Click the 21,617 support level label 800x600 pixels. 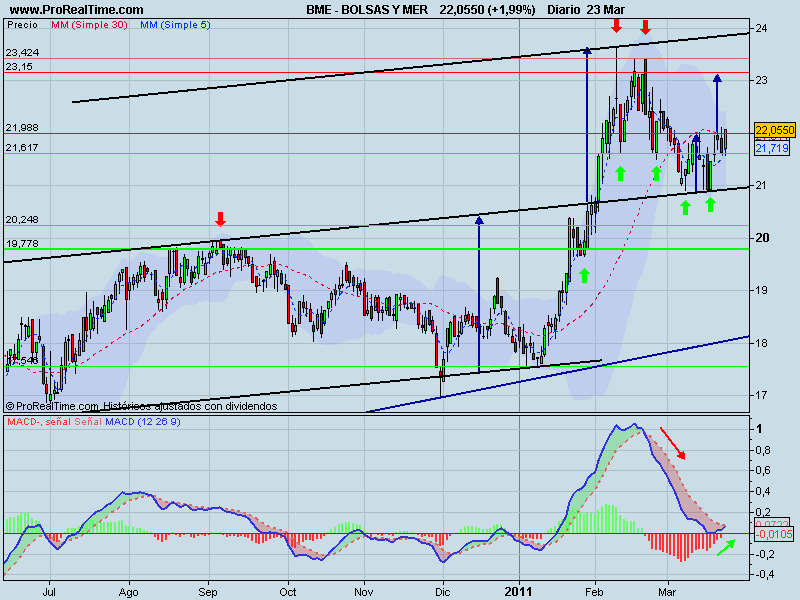22,147
